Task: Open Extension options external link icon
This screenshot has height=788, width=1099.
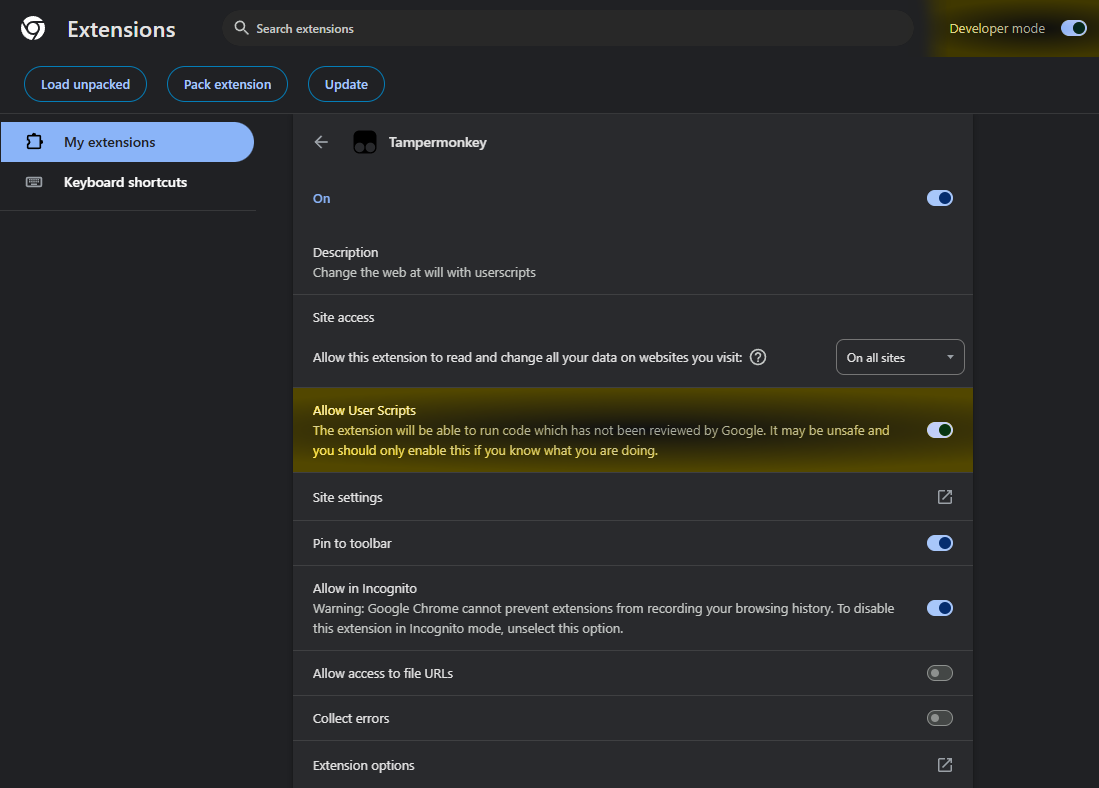Action: [944, 765]
